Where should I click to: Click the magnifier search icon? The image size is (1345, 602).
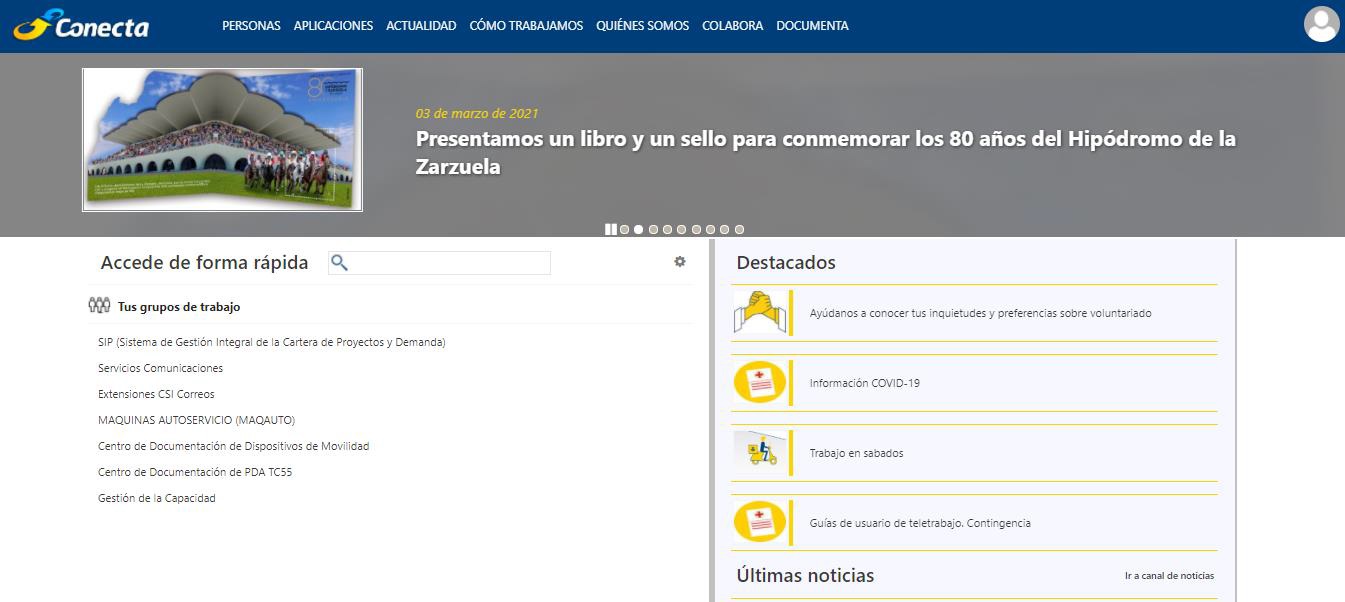click(x=339, y=263)
